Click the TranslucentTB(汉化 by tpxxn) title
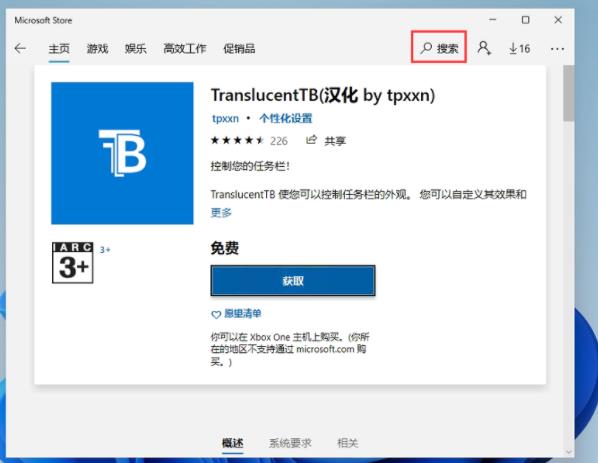This screenshot has height=463, width=598. click(323, 95)
